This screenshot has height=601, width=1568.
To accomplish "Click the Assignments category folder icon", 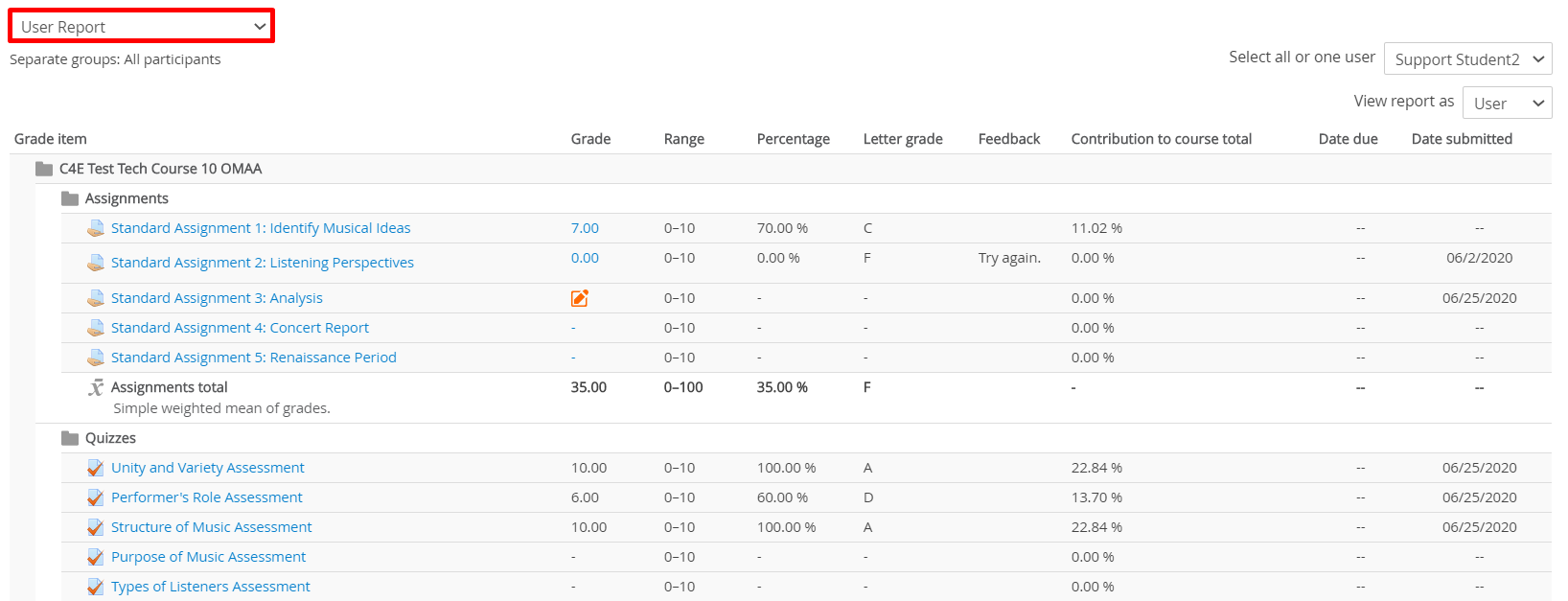I will pyautogui.click(x=70, y=198).
